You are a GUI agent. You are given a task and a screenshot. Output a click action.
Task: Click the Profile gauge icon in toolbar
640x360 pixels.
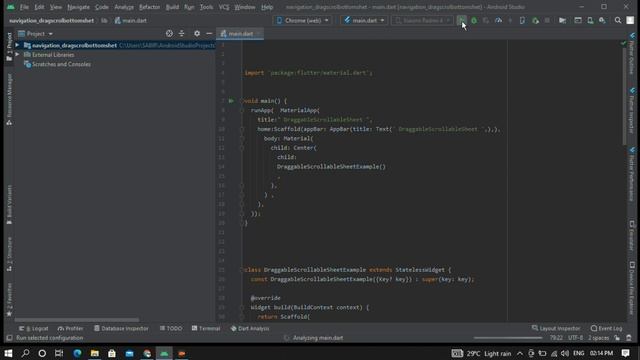[498, 20]
